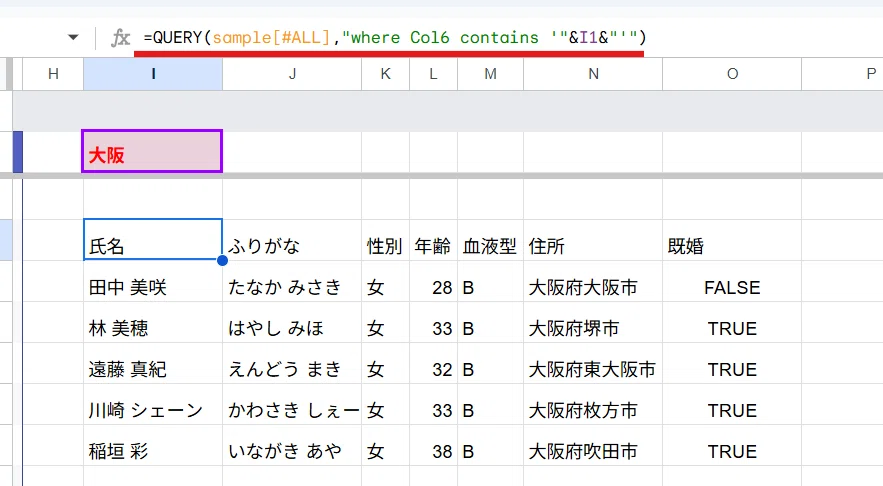This screenshot has height=486, width=883.
Task: Select the FALSE cell in 既婚 column
Action: (732, 281)
